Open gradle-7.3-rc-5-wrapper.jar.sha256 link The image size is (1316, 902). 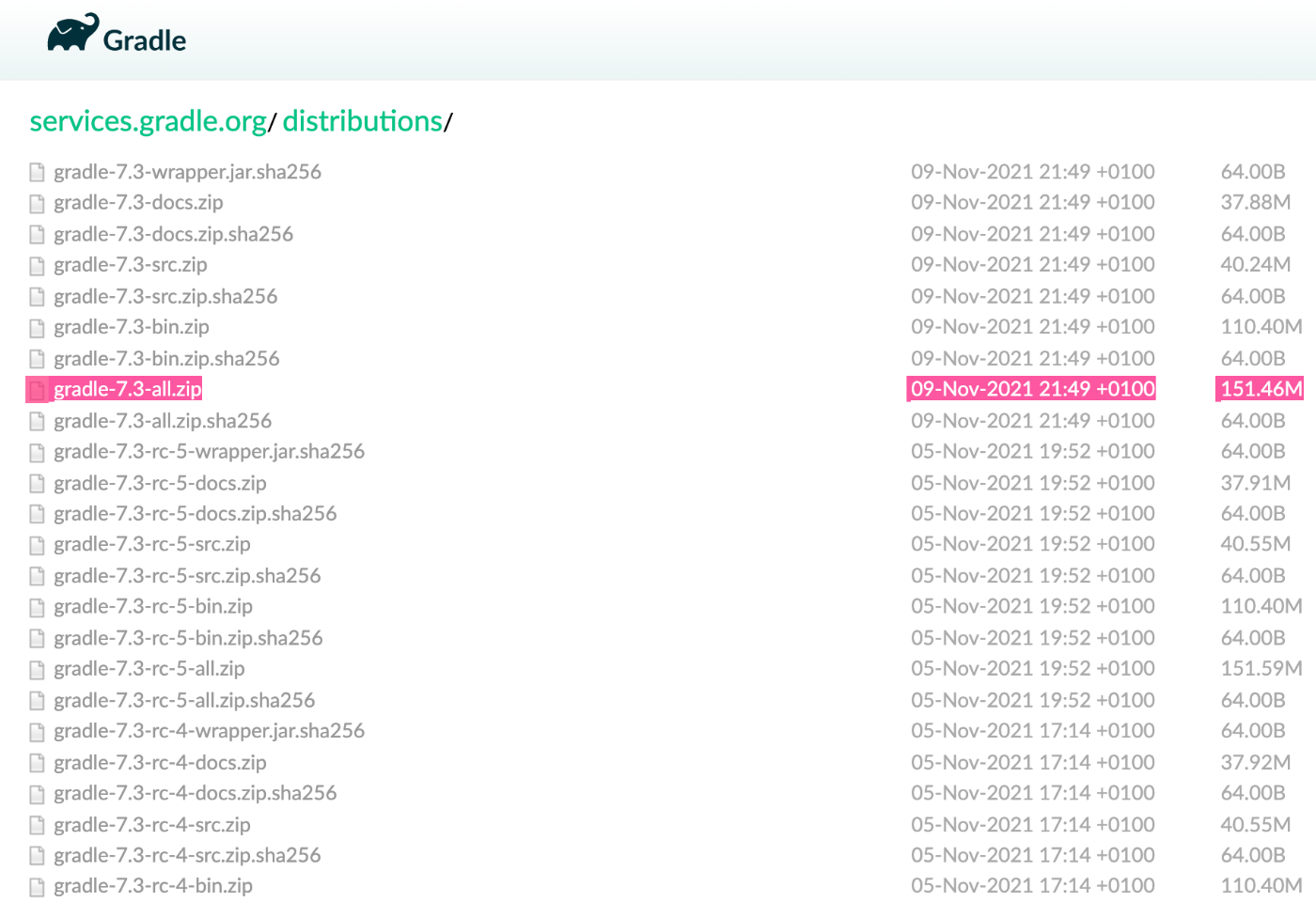209,452
